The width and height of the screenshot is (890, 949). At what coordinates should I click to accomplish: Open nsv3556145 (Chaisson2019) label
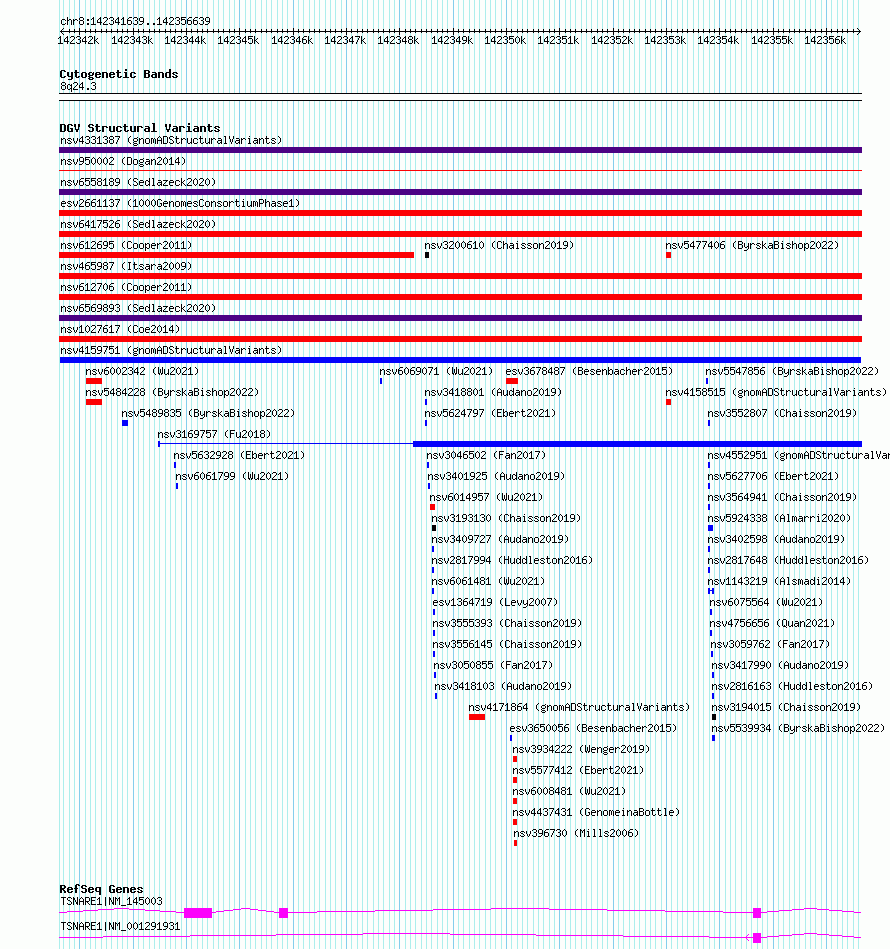click(x=508, y=644)
